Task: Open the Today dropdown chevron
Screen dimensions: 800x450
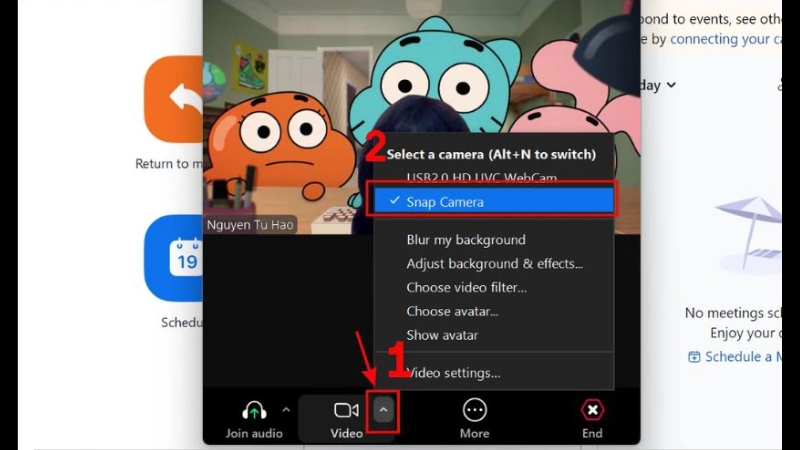Action: [670, 86]
